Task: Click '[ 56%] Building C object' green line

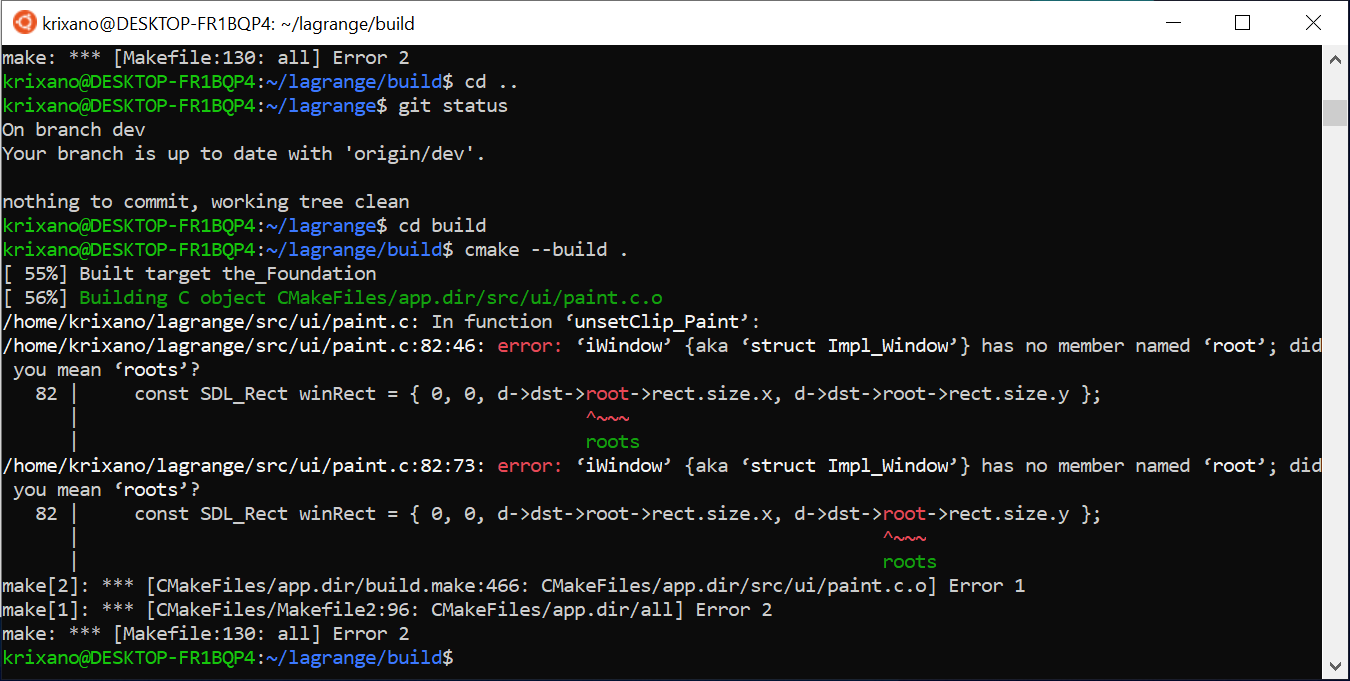Action: [x=332, y=298]
